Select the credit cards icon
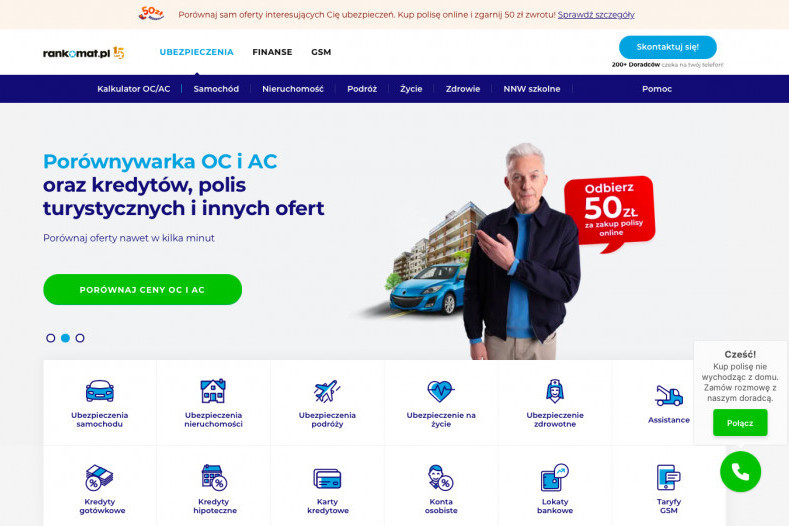789x526 pixels. tap(327, 478)
